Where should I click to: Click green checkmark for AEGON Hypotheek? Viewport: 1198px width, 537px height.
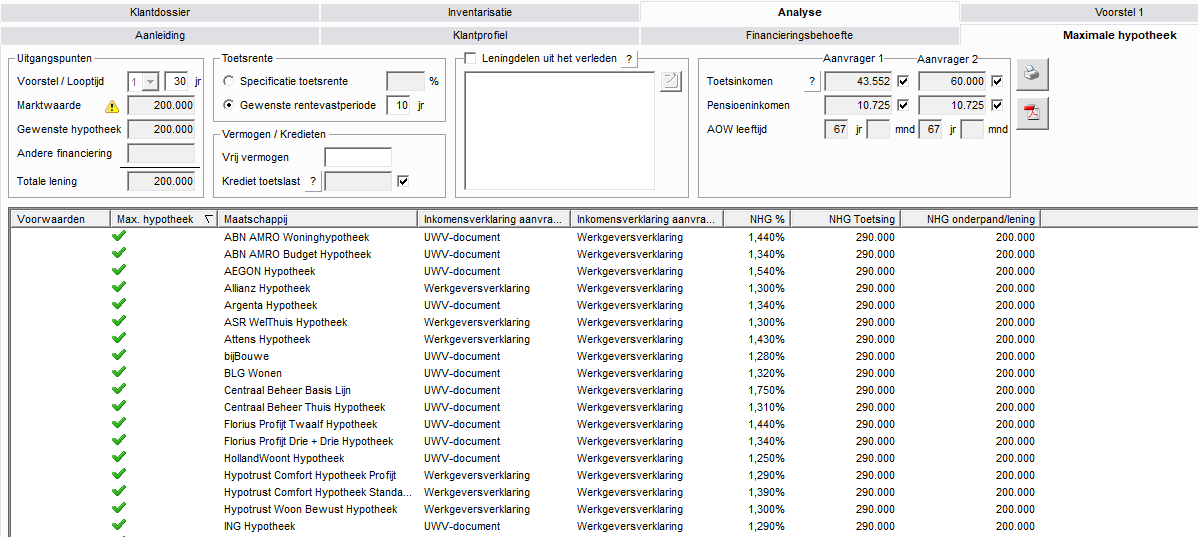118,270
